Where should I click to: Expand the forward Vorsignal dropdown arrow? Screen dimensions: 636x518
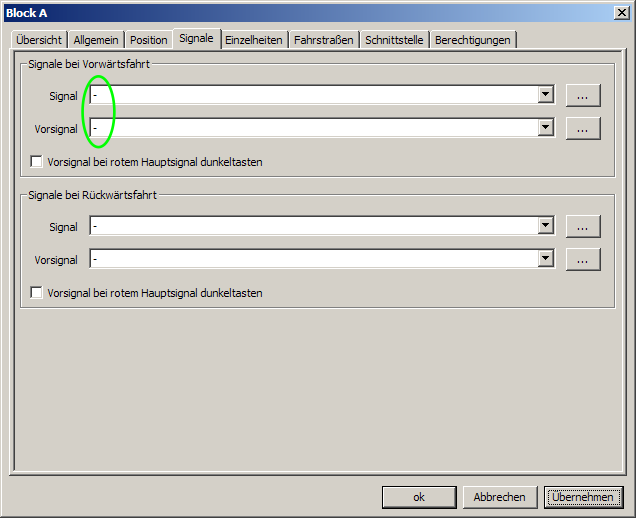pos(546,128)
